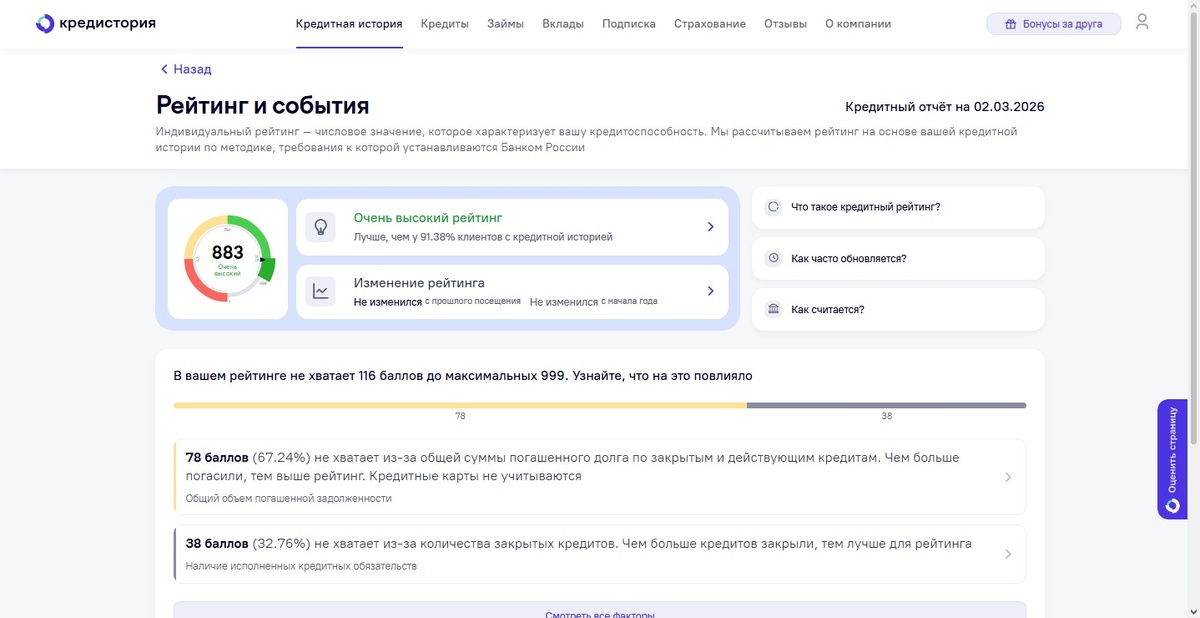The image size is (1200, 618).
Task: Open the Отзывы menu item
Action: (x=785, y=24)
